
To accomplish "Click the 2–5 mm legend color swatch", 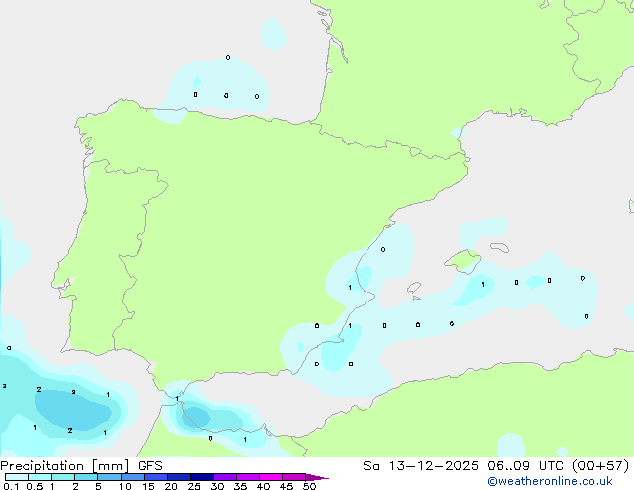I will pos(86,477).
